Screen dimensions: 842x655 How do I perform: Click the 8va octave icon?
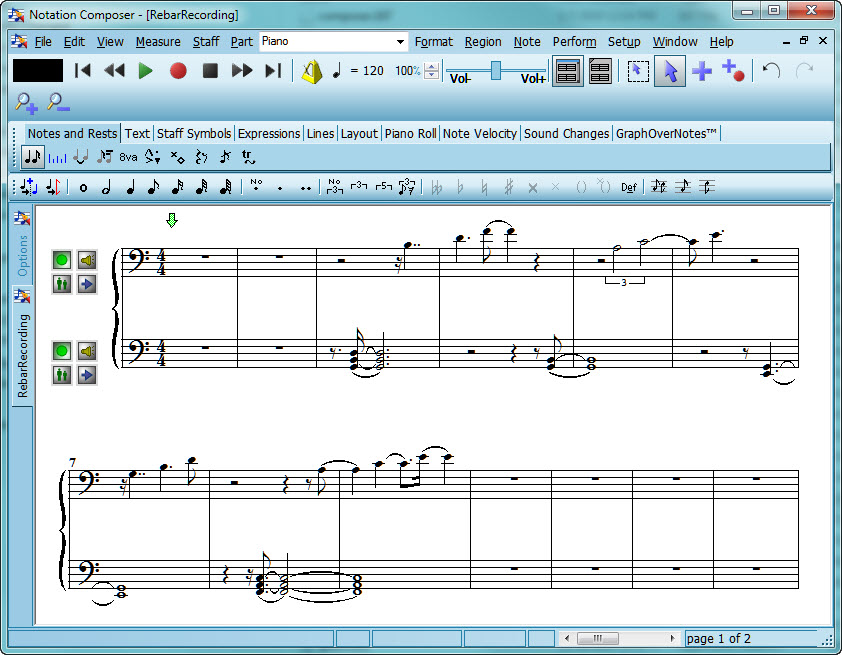[128, 157]
